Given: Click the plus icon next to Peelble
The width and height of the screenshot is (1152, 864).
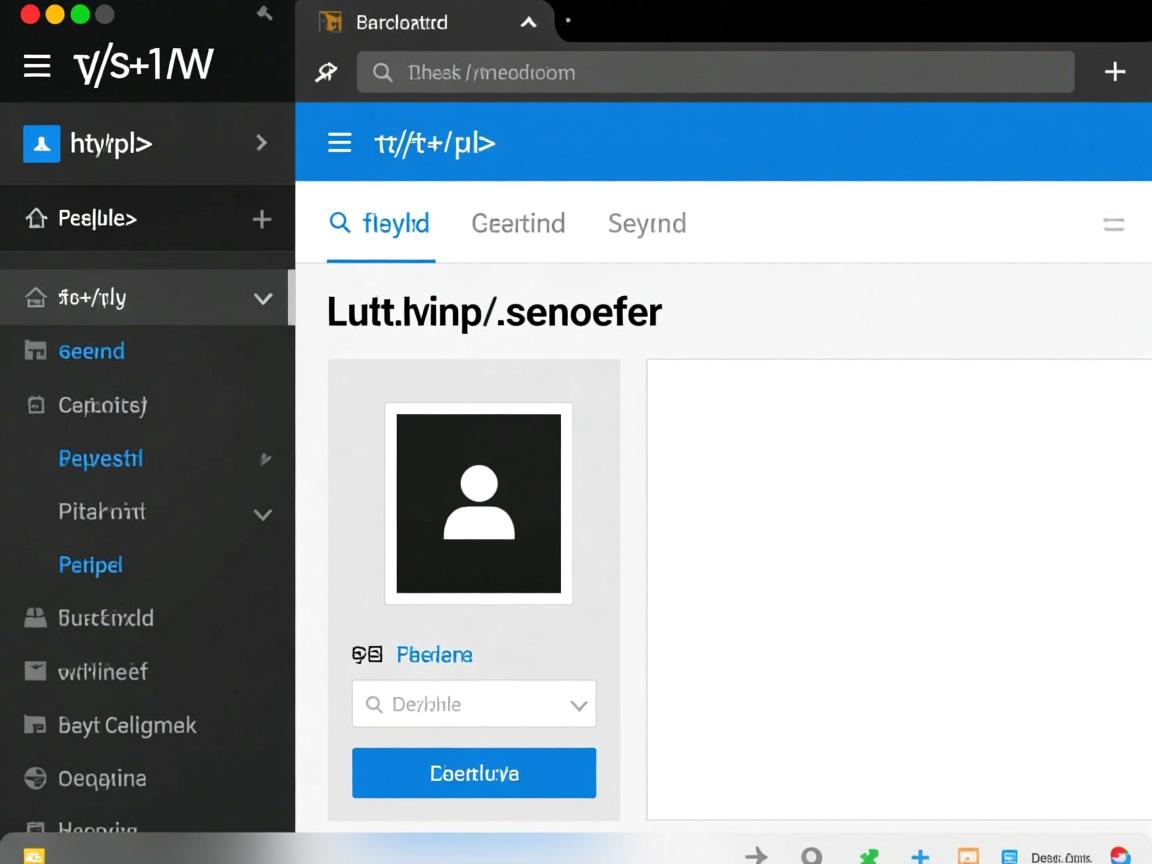Looking at the screenshot, I should [262, 219].
